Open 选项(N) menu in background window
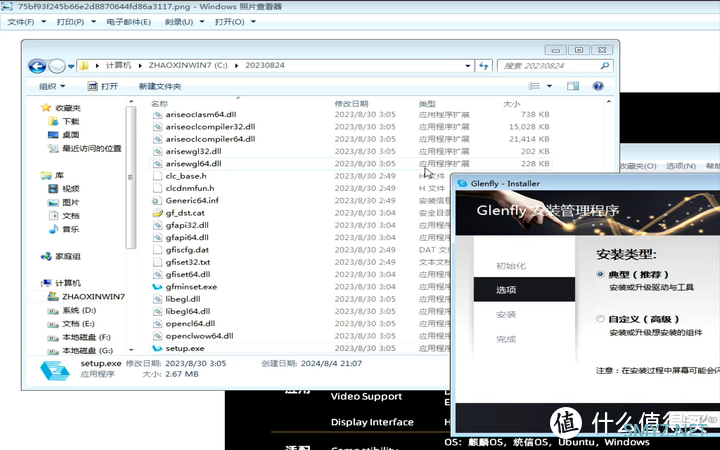This screenshot has height=450, width=720. pyautogui.click(x=681, y=166)
